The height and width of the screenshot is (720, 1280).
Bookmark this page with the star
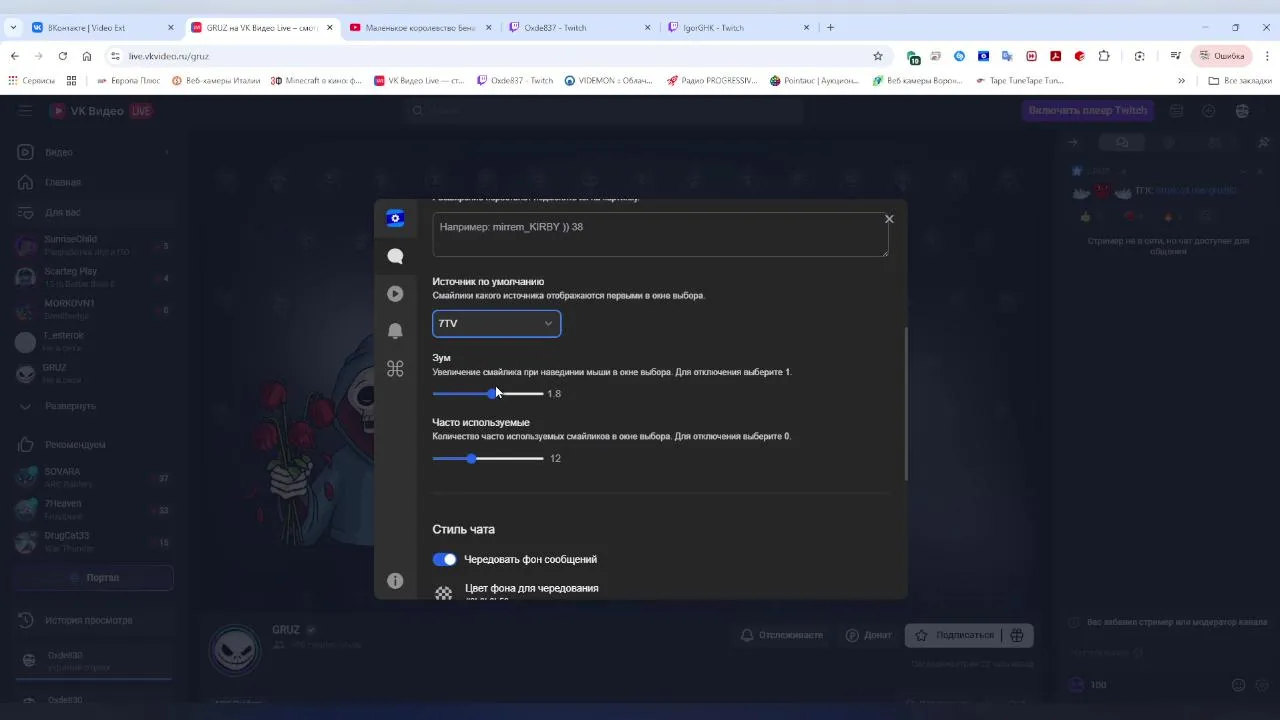pyautogui.click(x=878, y=56)
